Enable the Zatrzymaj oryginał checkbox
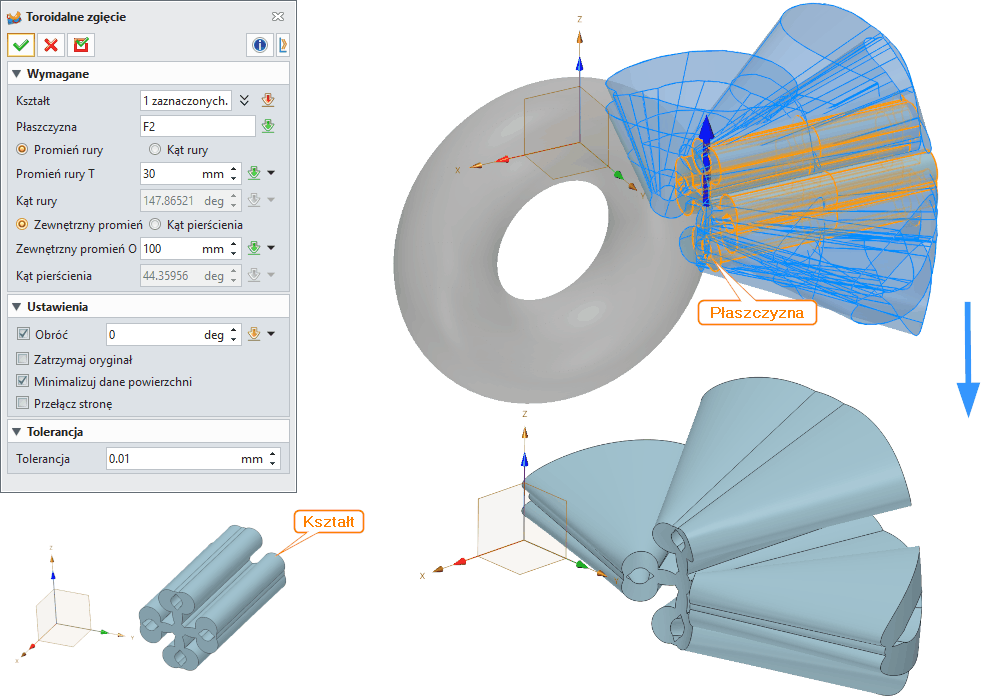The image size is (1000, 700). pos(24,359)
